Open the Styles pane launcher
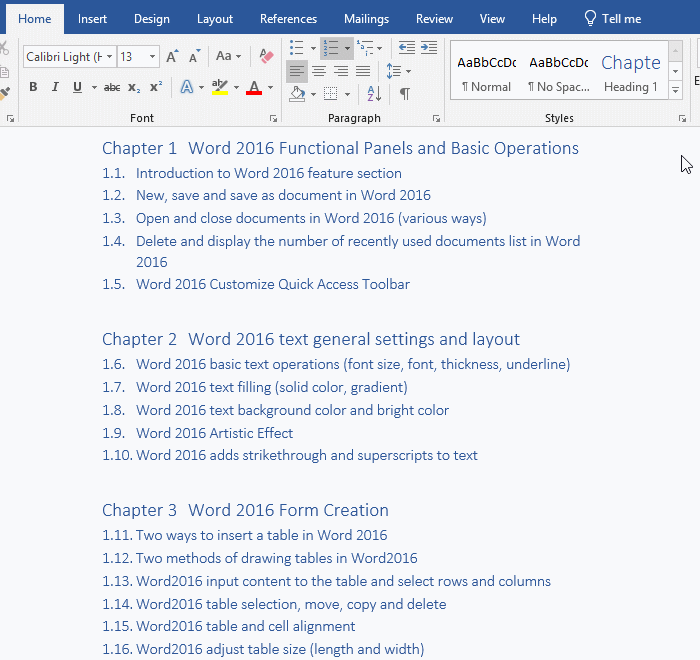Image resolution: width=700 pixels, height=660 pixels. point(682,118)
